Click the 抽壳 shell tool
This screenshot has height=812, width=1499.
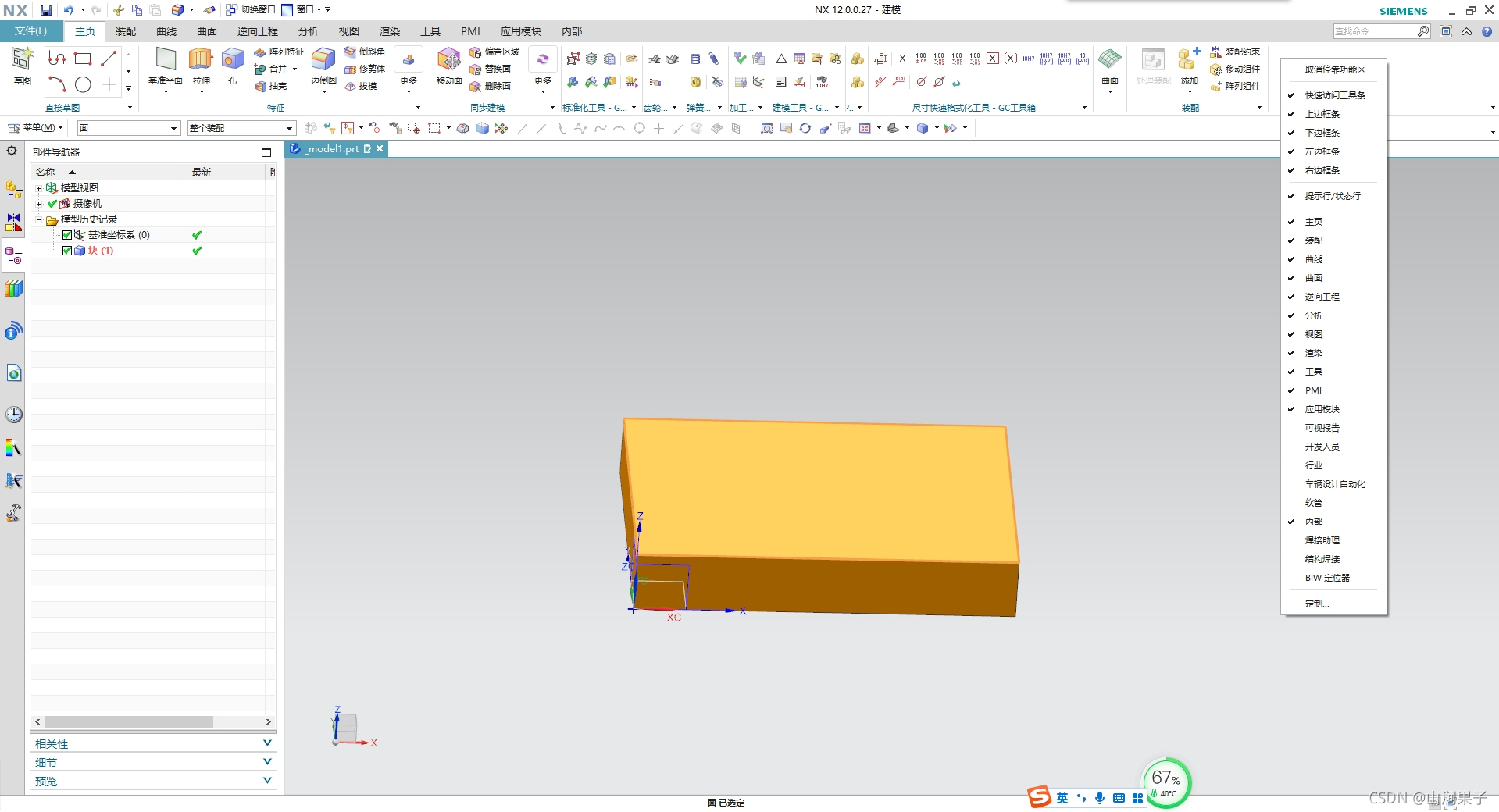pos(271,86)
